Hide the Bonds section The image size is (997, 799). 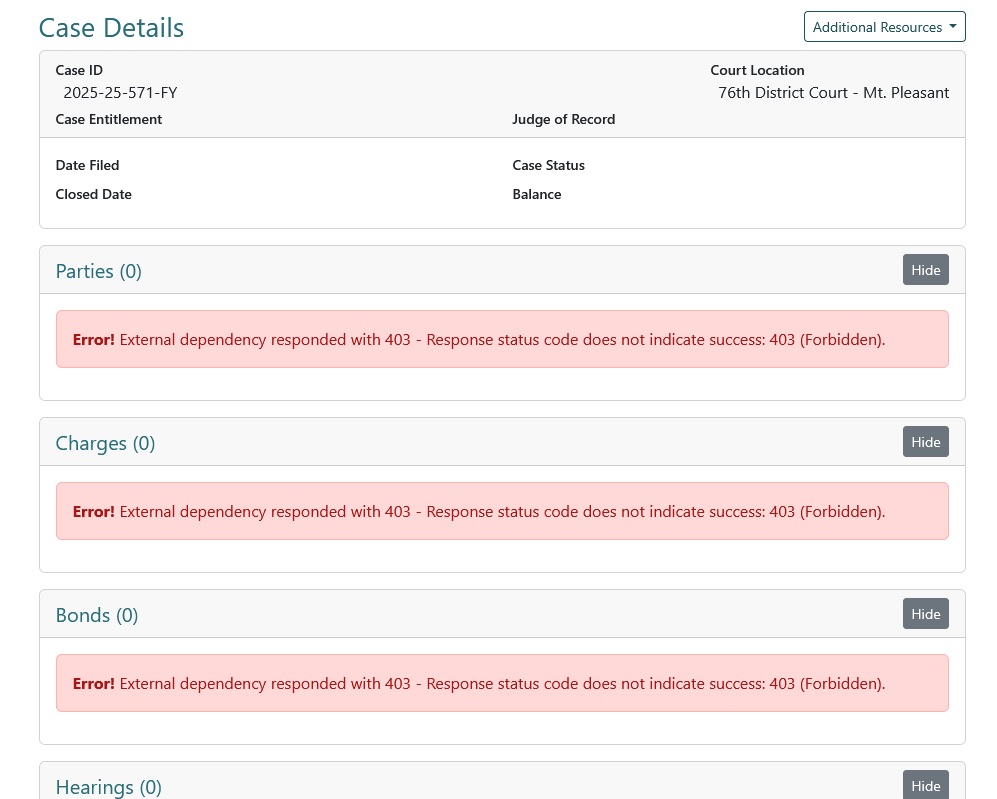point(925,614)
